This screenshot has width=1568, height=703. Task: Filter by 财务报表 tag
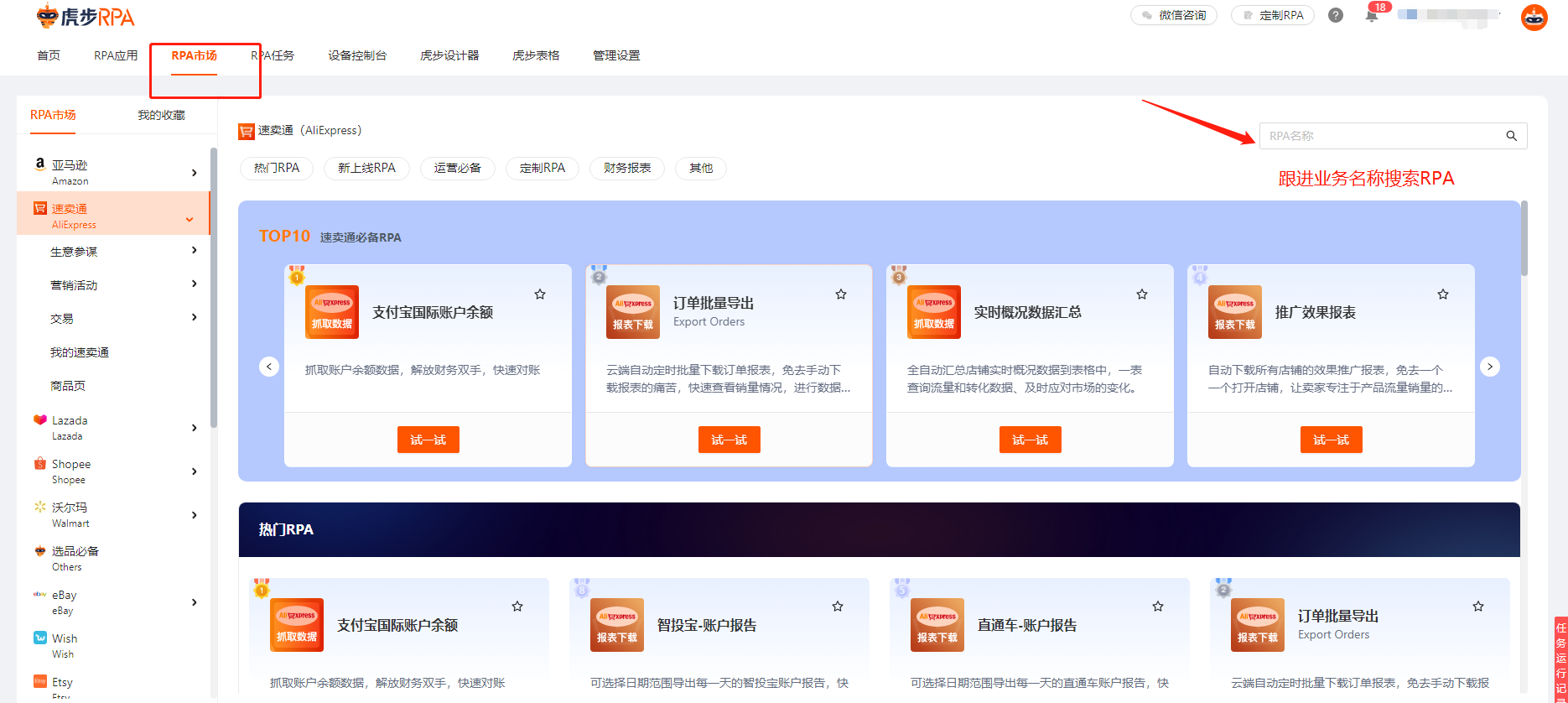click(x=627, y=168)
